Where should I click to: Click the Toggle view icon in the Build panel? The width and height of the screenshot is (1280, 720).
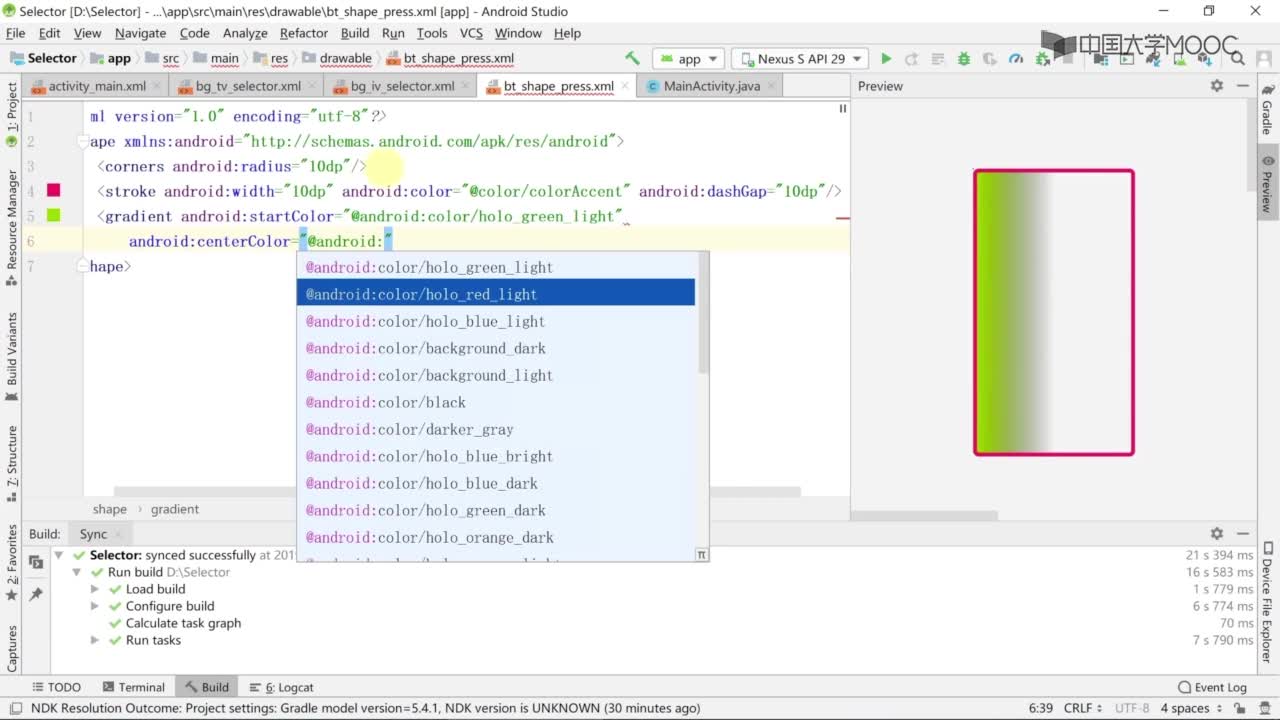(x=36, y=562)
